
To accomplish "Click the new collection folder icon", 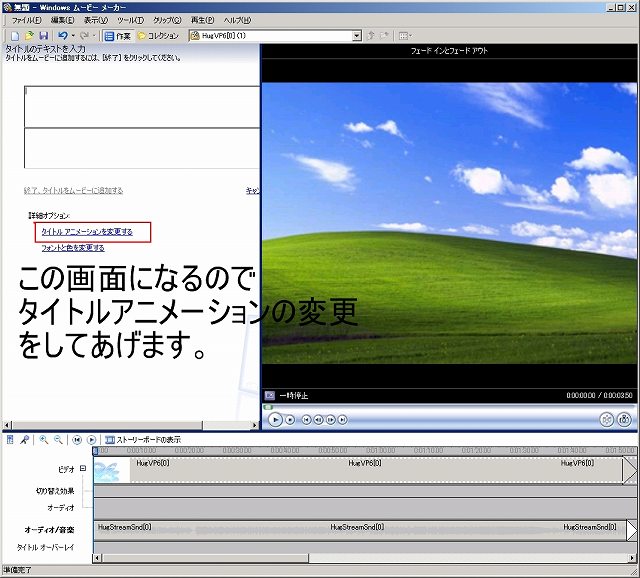I will (384, 36).
